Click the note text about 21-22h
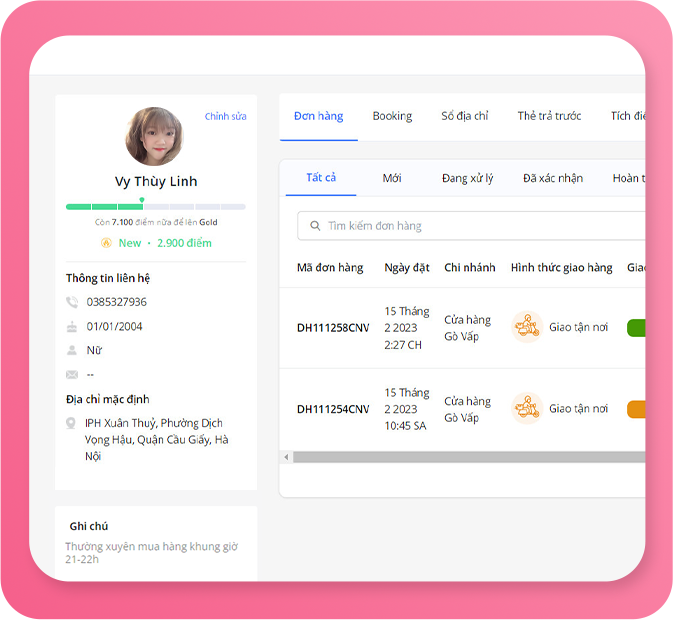Viewport: 673px width, 620px height. [x=152, y=553]
